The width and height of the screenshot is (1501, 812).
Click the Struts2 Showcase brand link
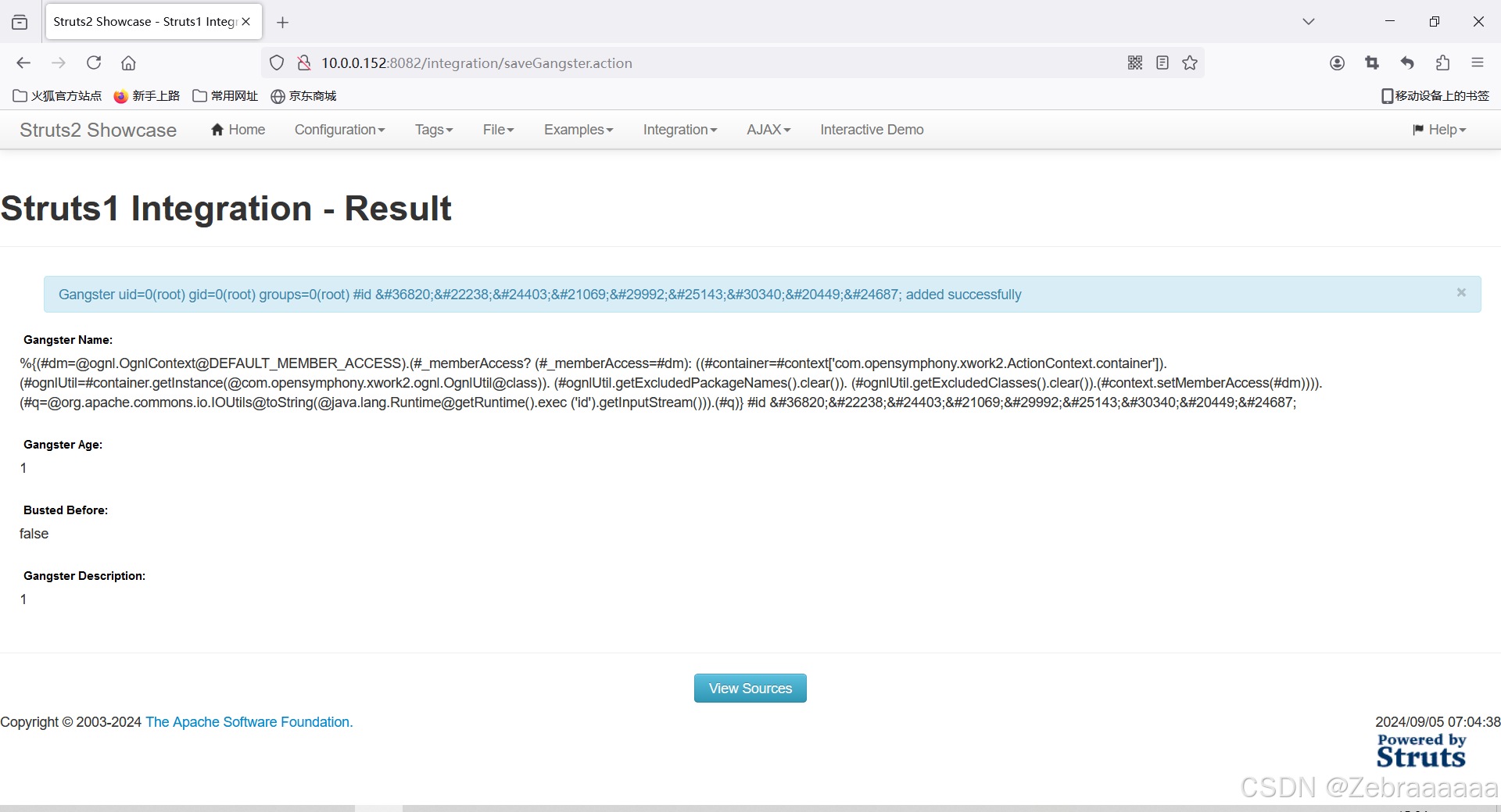tap(98, 131)
